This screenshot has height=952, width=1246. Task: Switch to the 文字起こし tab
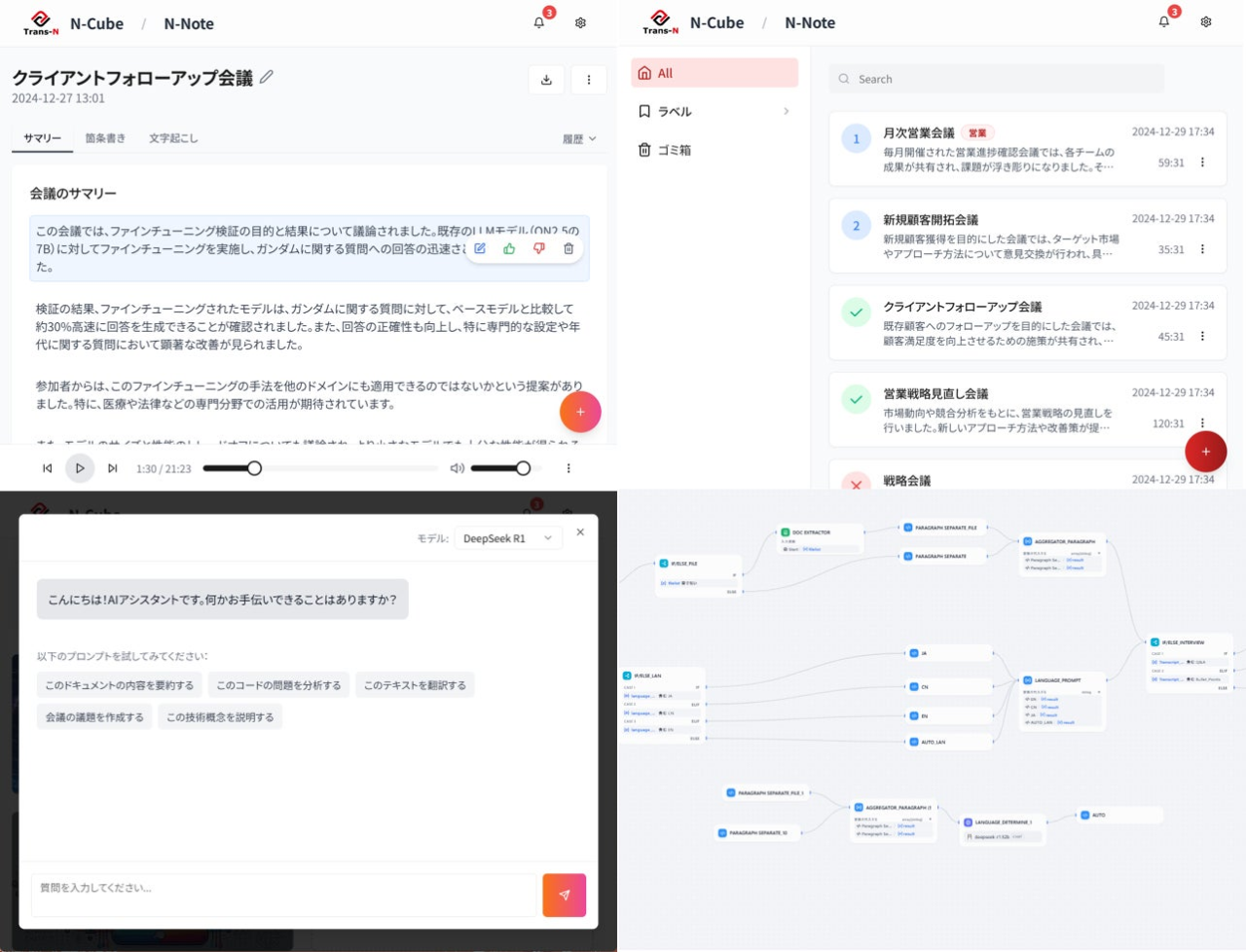(x=173, y=138)
